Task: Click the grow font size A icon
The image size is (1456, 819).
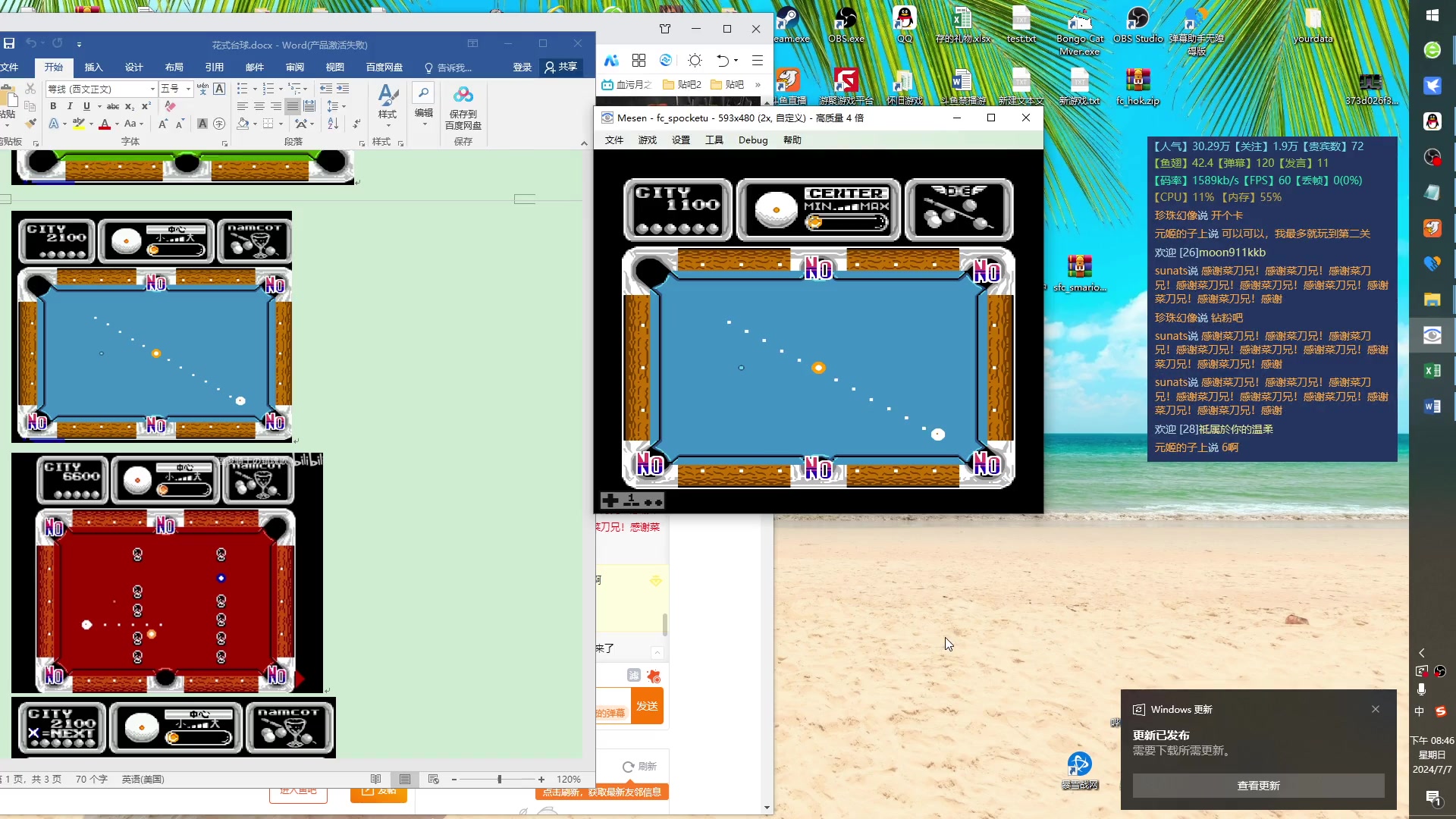Action: [x=163, y=124]
